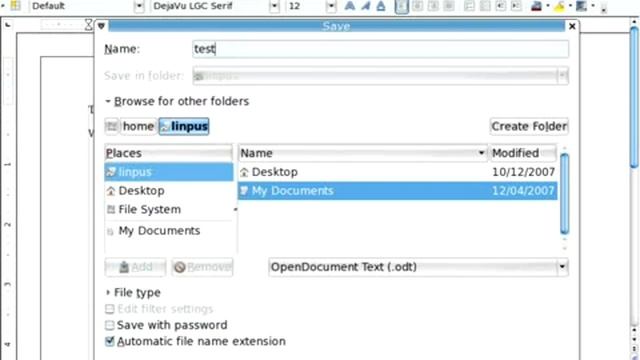Click Decrease Indent icon
The height and width of the screenshot is (360, 640).
point(500,6)
